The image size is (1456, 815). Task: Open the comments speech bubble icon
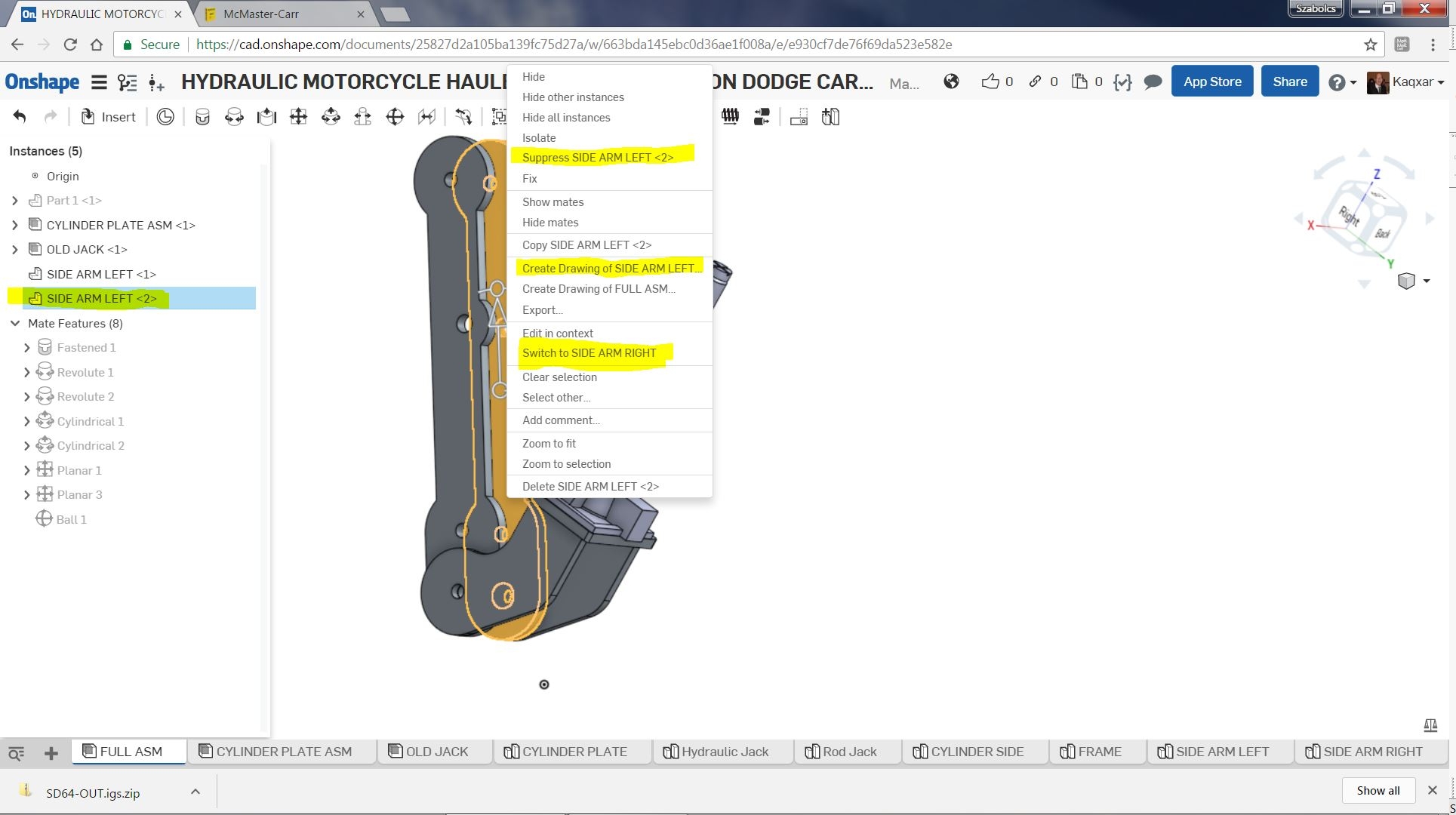point(1152,82)
